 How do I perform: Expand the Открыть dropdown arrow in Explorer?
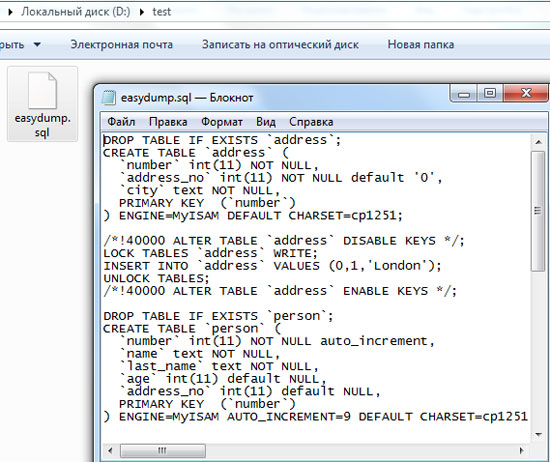pos(37,45)
